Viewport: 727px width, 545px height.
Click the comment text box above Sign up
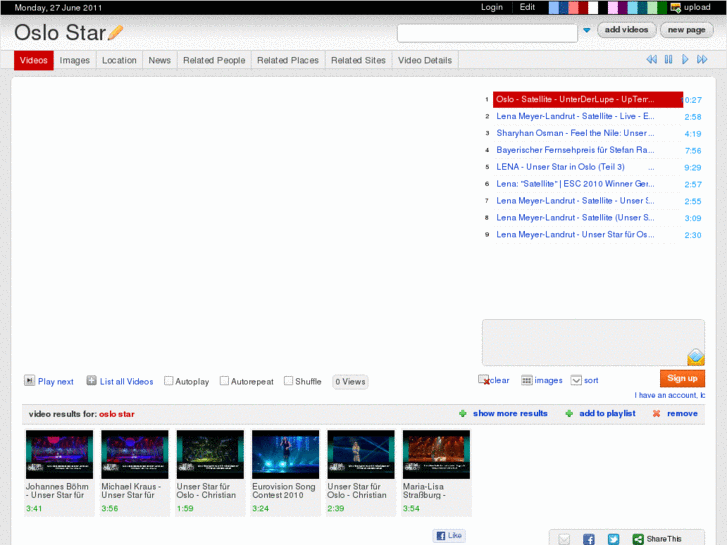(x=593, y=342)
